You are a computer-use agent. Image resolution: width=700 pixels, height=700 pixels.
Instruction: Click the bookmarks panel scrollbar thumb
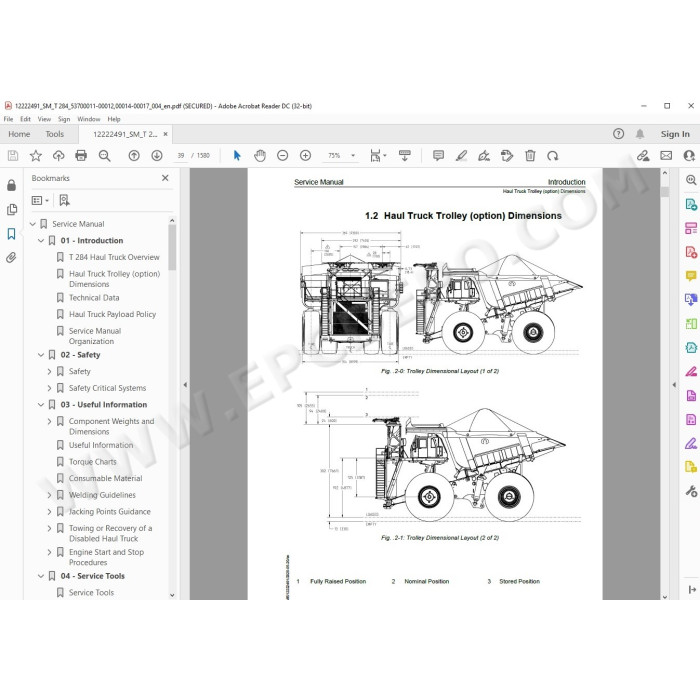172,247
